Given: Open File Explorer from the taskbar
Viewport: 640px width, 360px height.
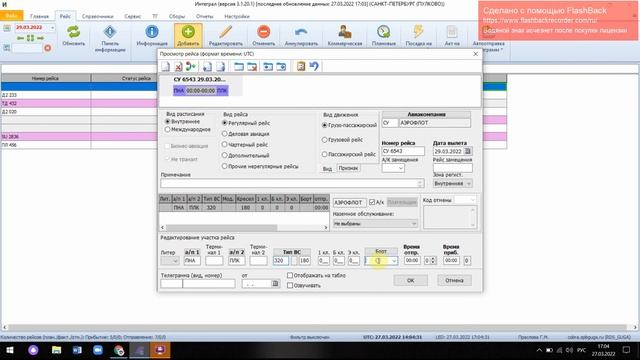Looking at the screenshot, I should [56, 350].
